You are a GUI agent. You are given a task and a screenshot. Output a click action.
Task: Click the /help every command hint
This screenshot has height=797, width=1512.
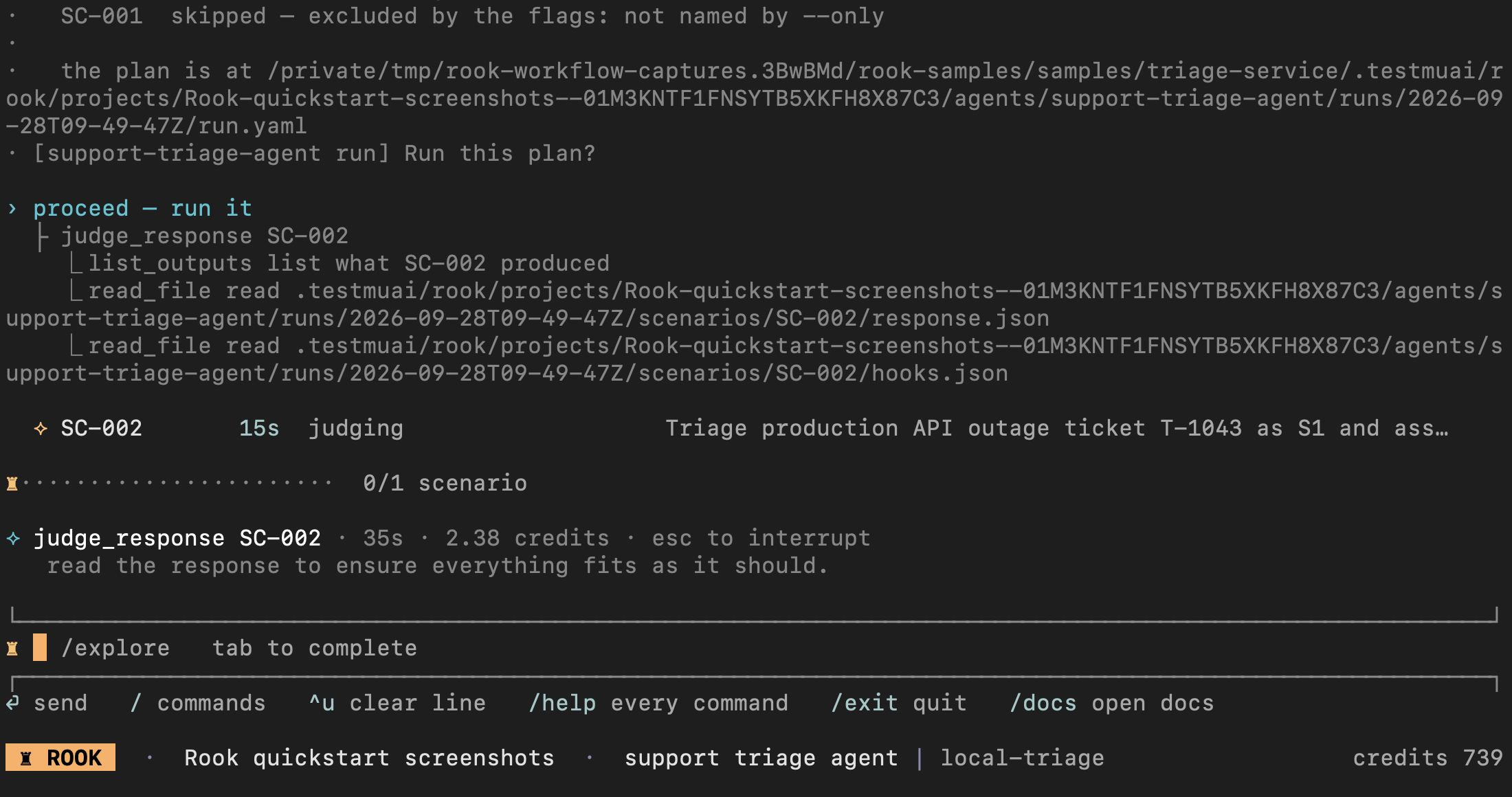(x=658, y=703)
